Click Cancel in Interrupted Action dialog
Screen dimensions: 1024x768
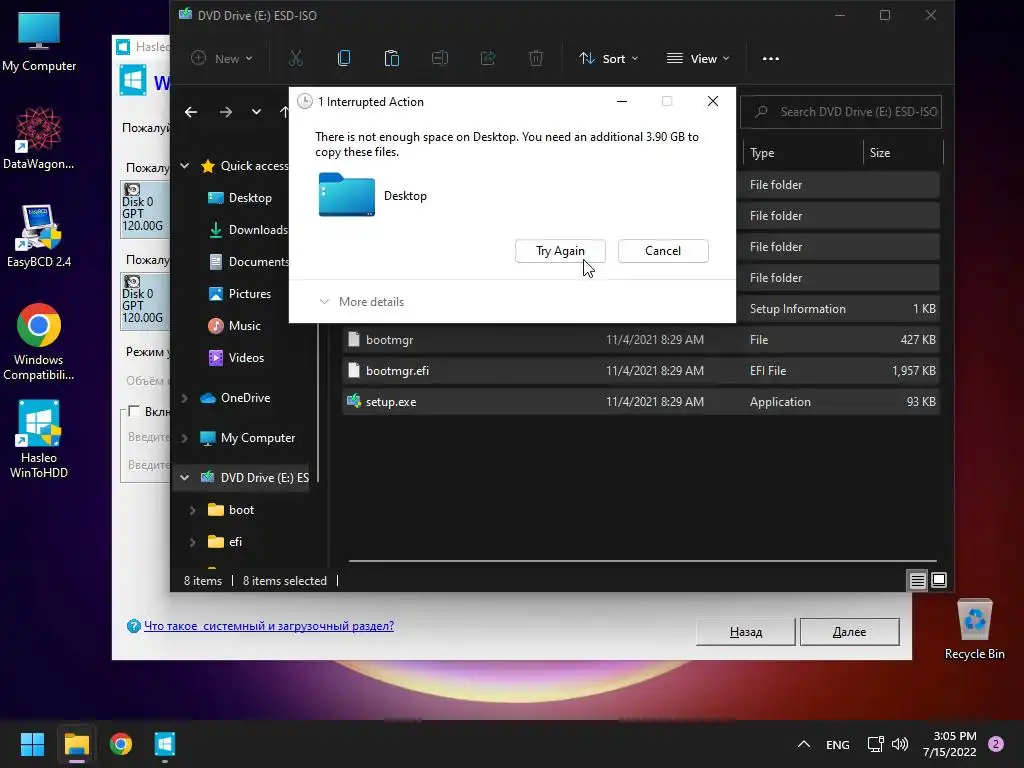(x=663, y=251)
